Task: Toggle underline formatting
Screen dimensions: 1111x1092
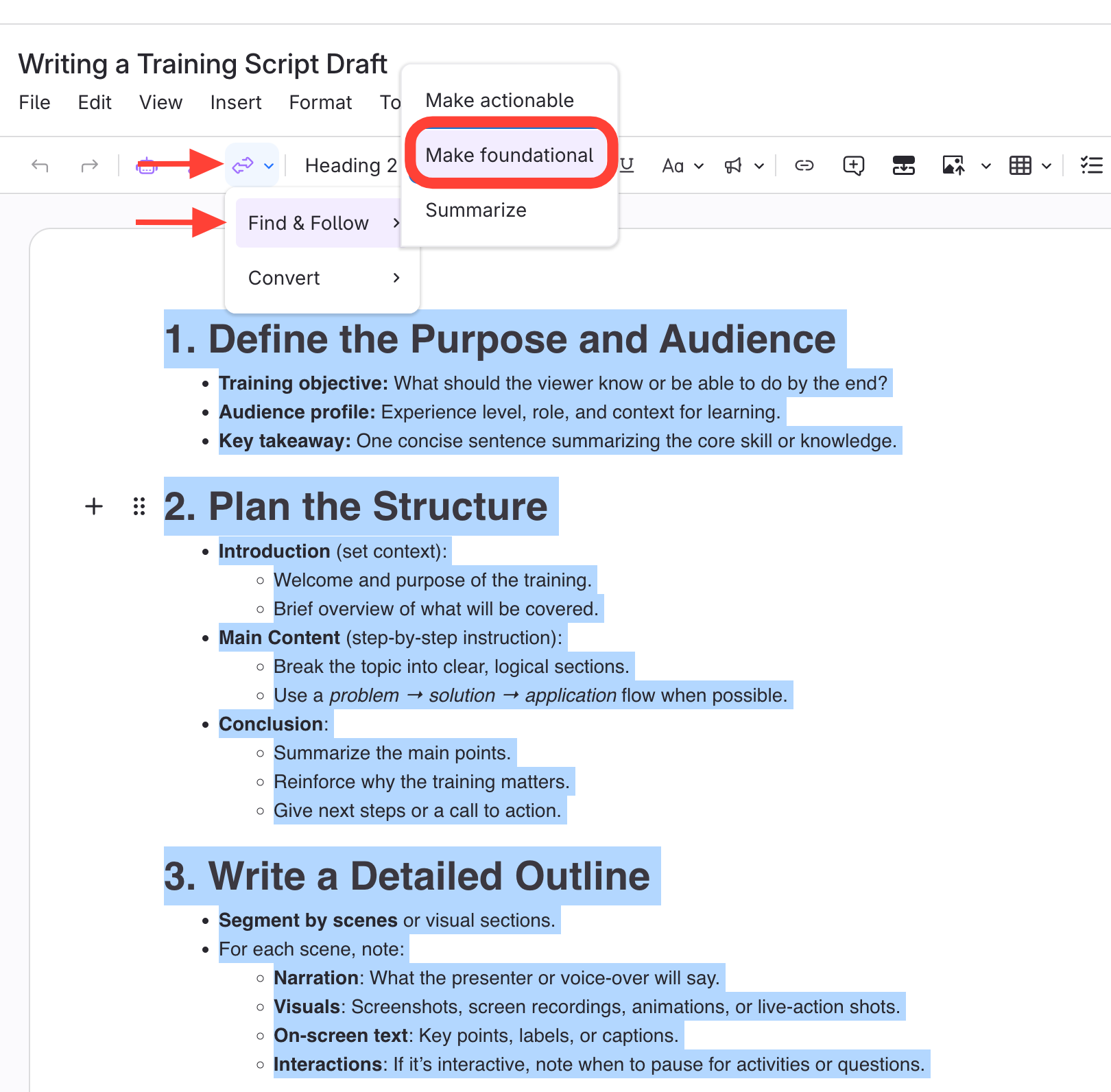Action: pyautogui.click(x=626, y=165)
